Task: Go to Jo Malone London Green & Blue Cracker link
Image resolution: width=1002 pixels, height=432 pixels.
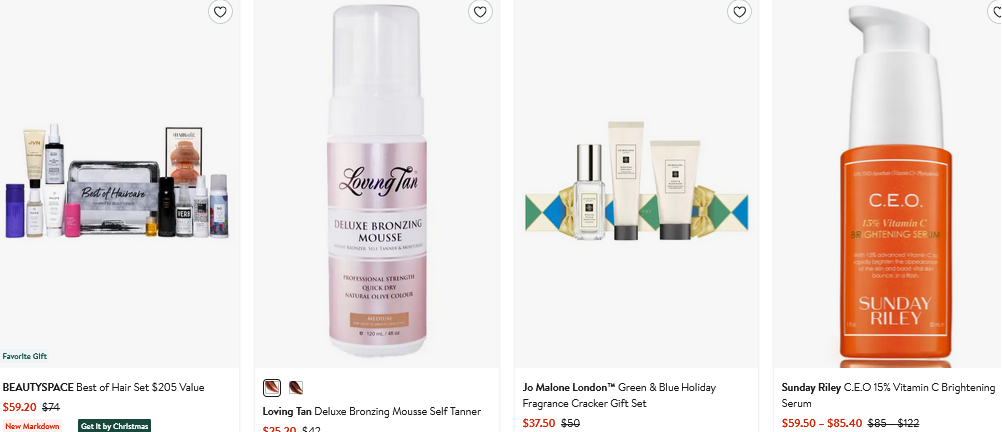Action: click(x=619, y=395)
